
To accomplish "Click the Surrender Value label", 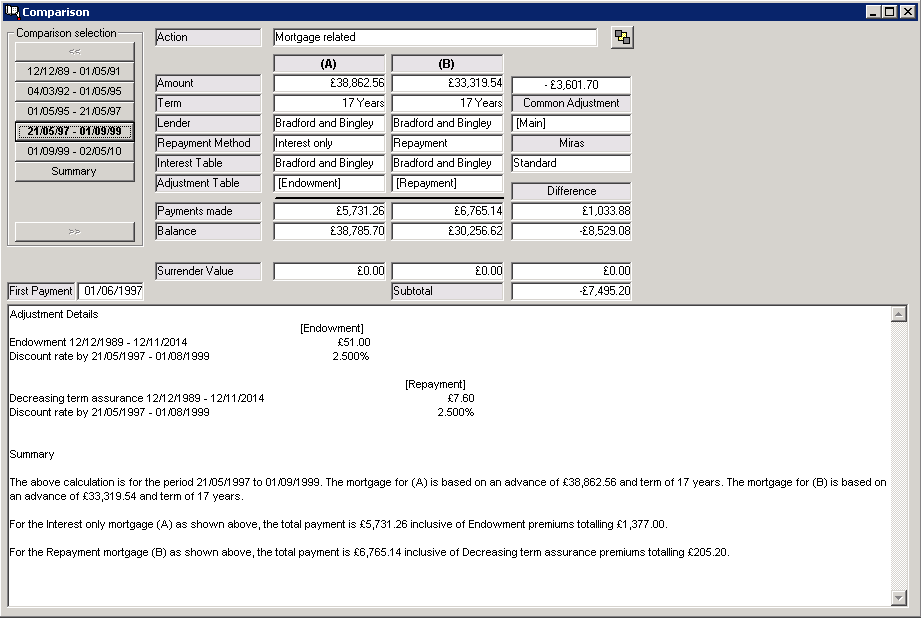I will coord(208,271).
